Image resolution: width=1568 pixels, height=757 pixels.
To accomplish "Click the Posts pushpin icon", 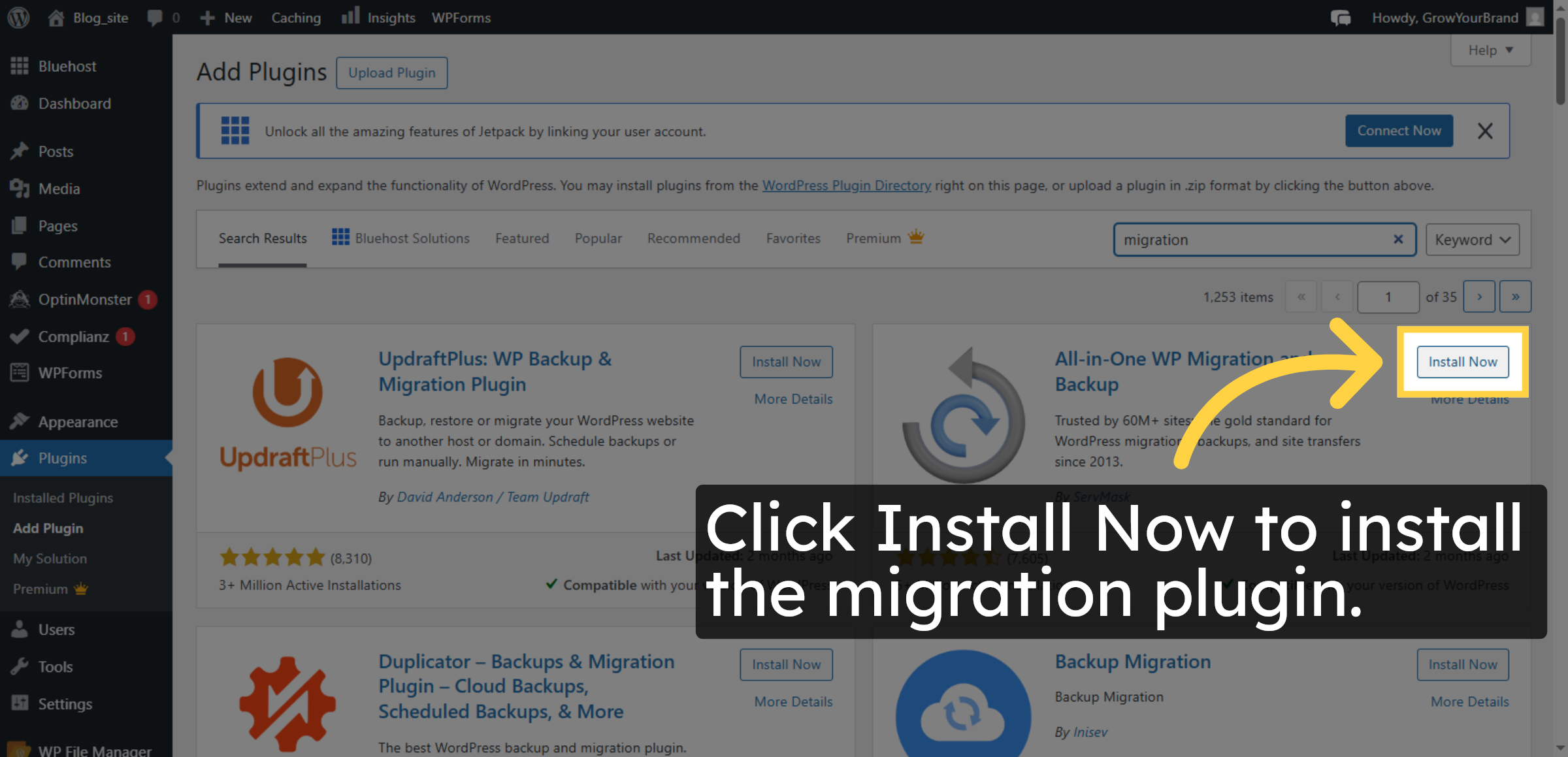I will point(20,151).
